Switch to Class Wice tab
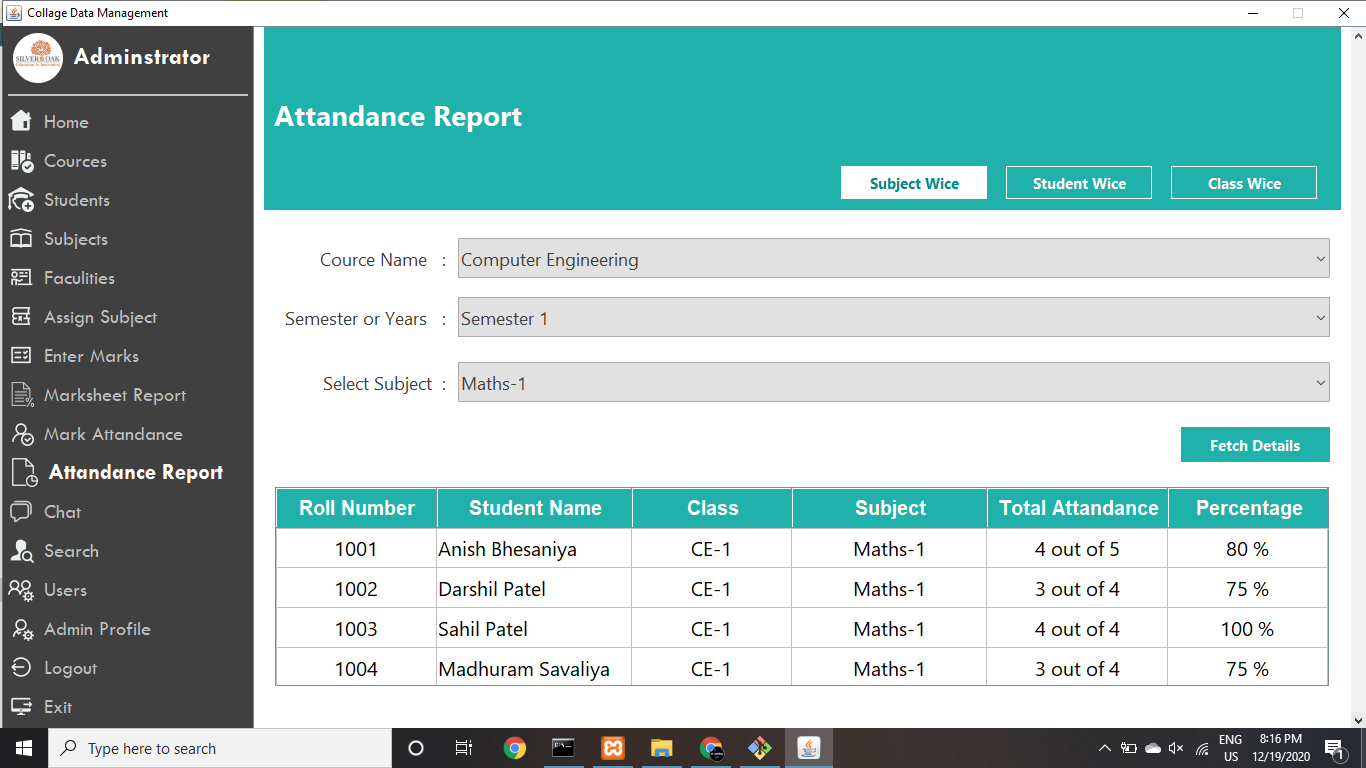This screenshot has height=768, width=1366. coord(1244,183)
